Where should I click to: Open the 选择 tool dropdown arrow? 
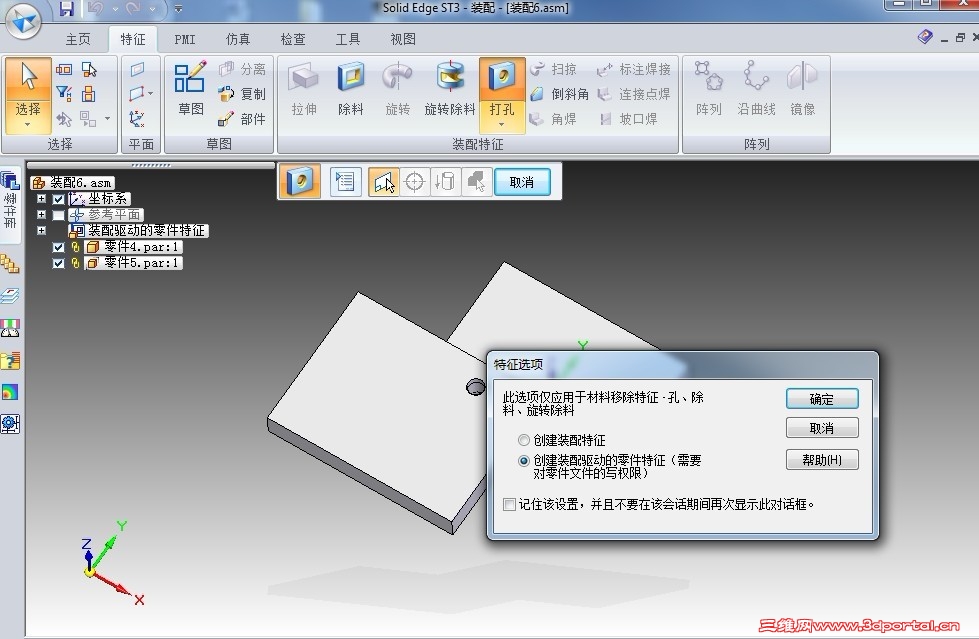point(27,124)
